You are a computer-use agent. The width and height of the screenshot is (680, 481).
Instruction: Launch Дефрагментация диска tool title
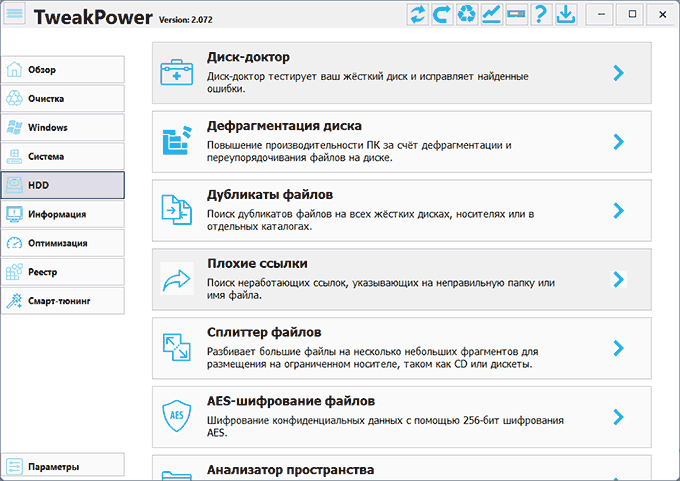coord(284,126)
